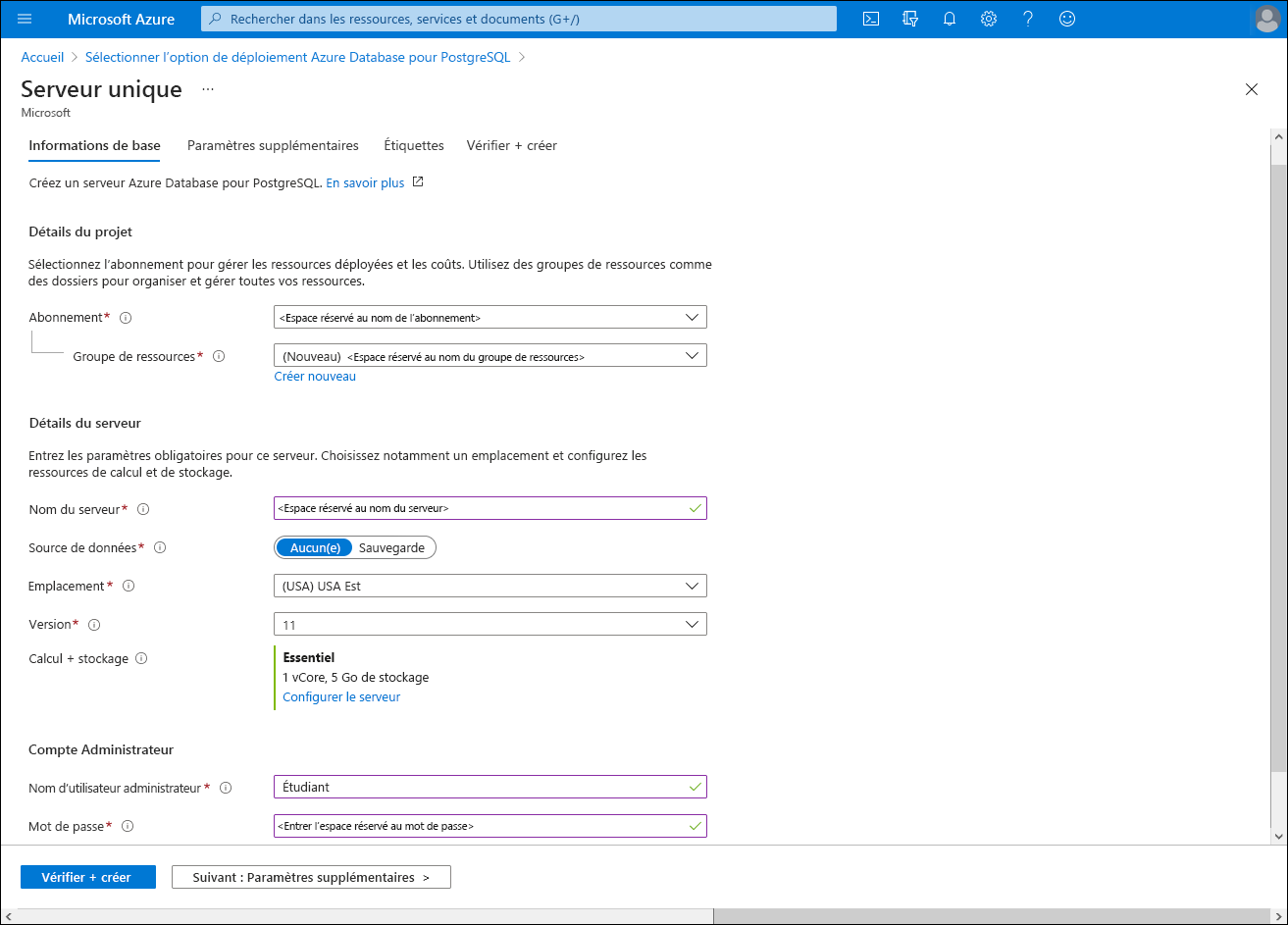
Task: Switch to Paramètres supplémentaires tab
Action: [273, 145]
